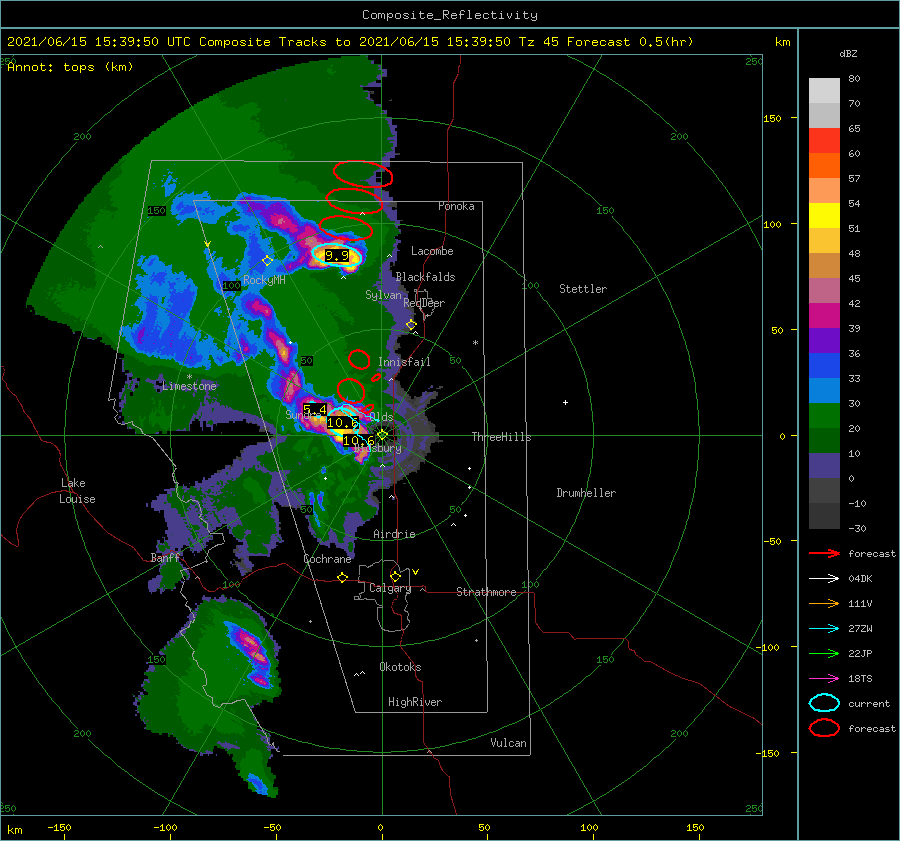Click the purple swatch between 39 and 36 dBZ
Image resolution: width=900 pixels, height=841 pixels.
pos(824,341)
